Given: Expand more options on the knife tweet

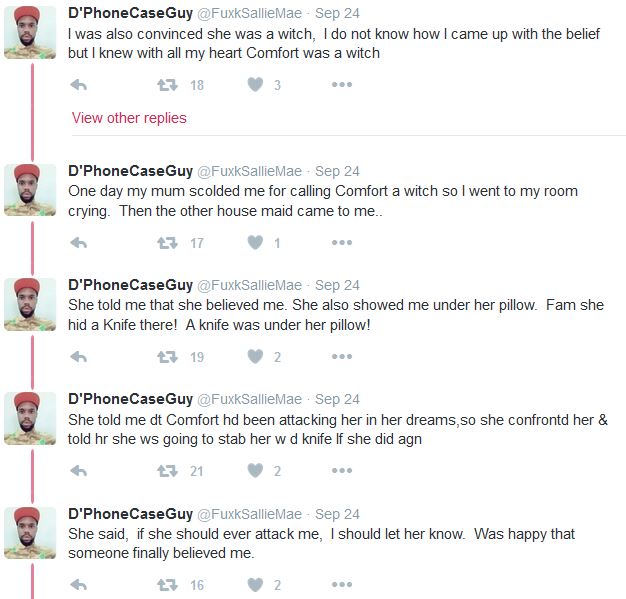Looking at the screenshot, I should point(342,357).
